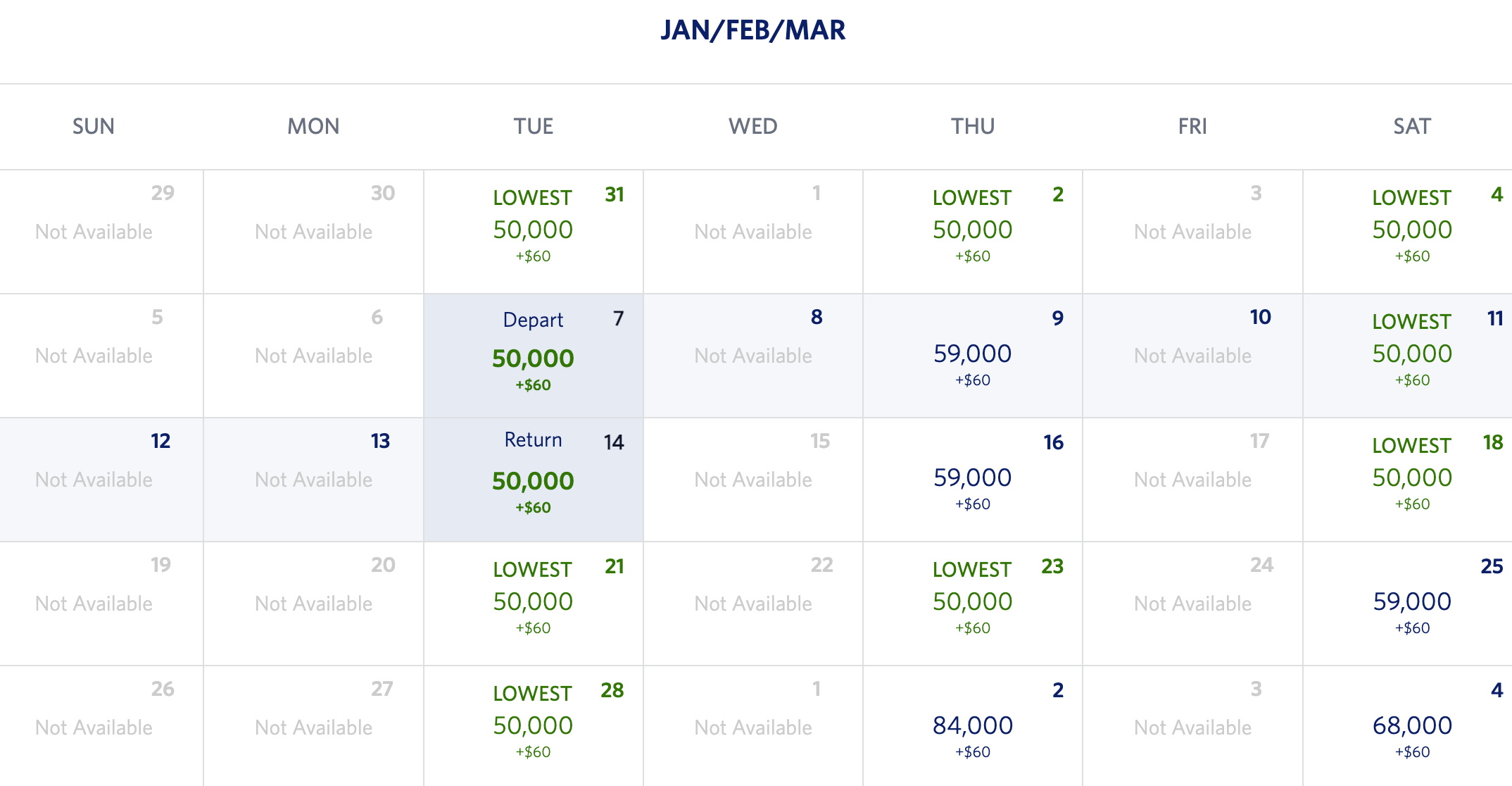The image size is (1512, 786).
Task: Click the +$60 fee text under January 7
Action: (533, 385)
